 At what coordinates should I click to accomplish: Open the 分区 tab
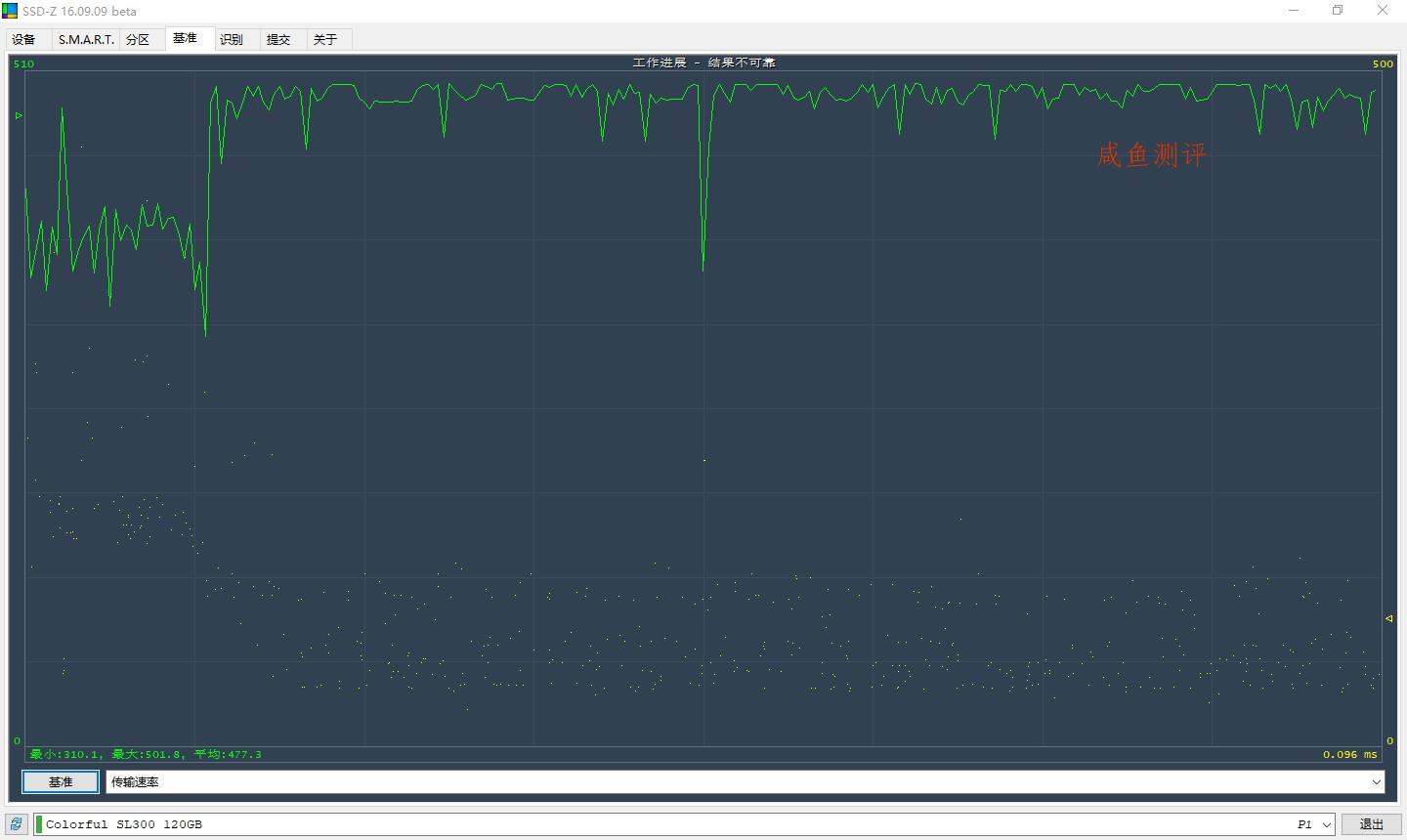tap(139, 40)
